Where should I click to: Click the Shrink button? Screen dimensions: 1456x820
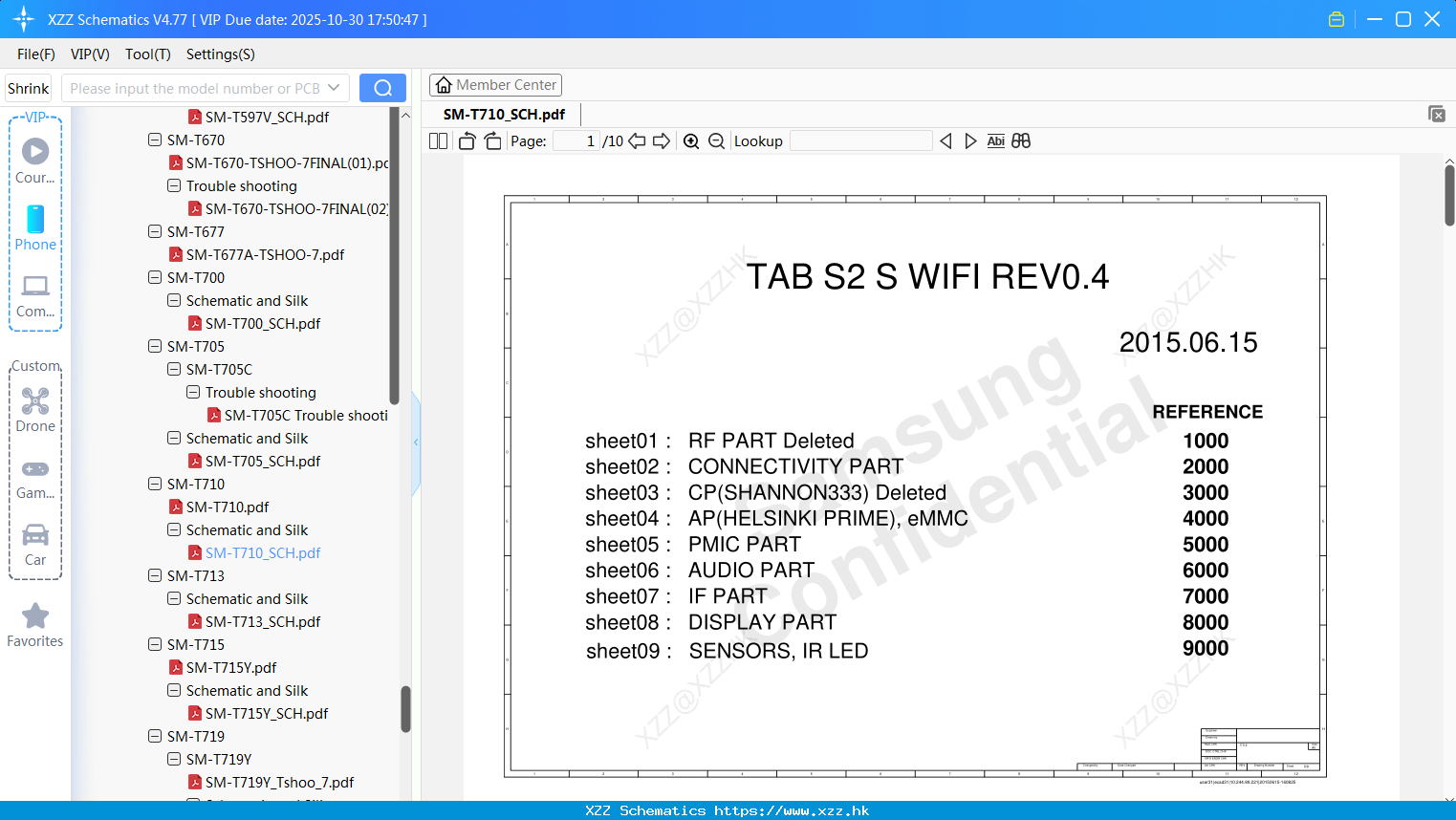click(28, 88)
